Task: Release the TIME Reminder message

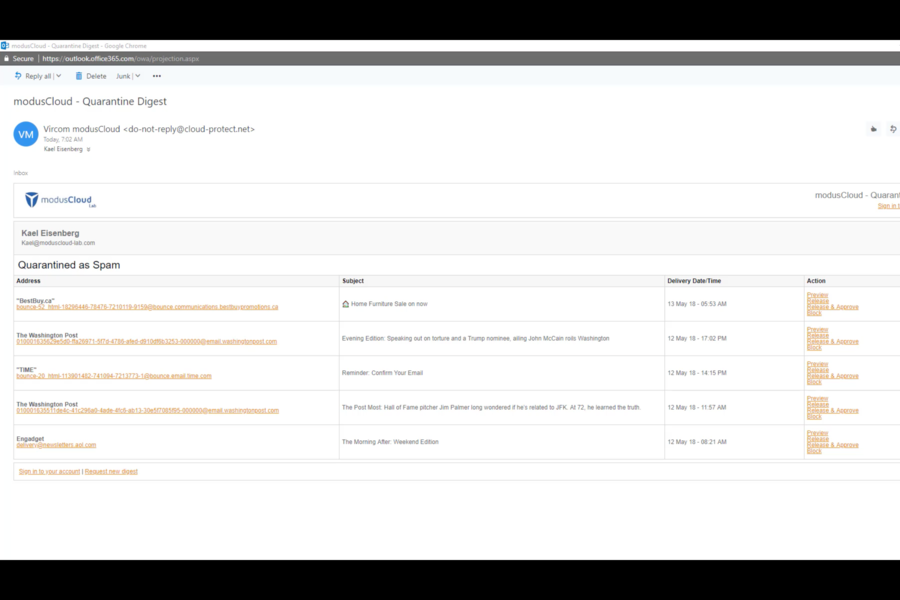Action: tap(818, 370)
